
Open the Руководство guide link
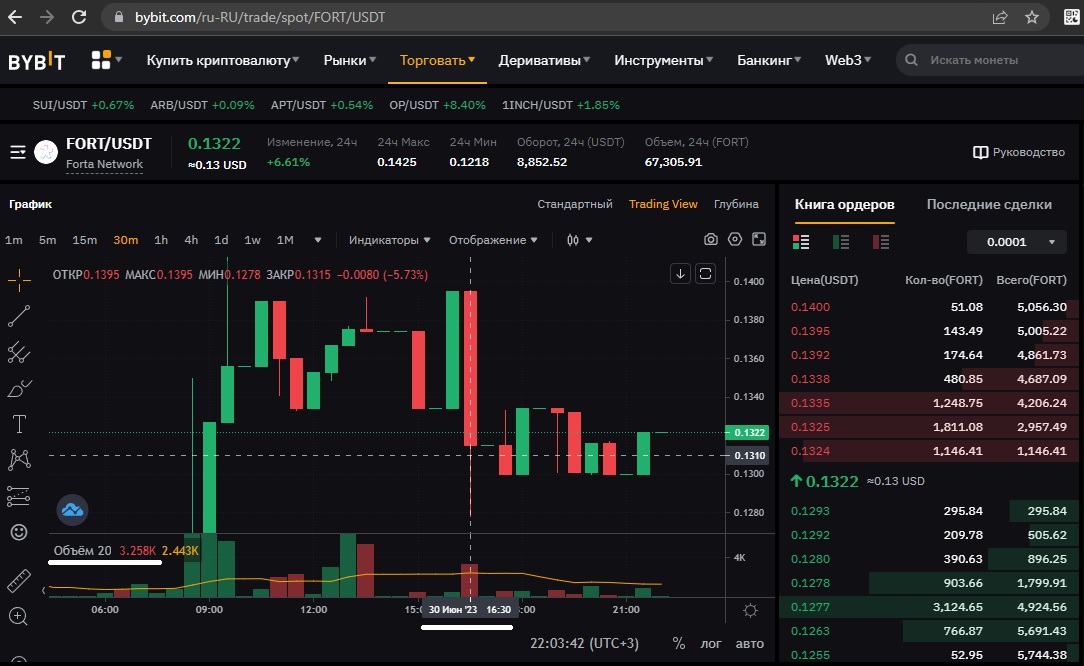[x=1018, y=152]
